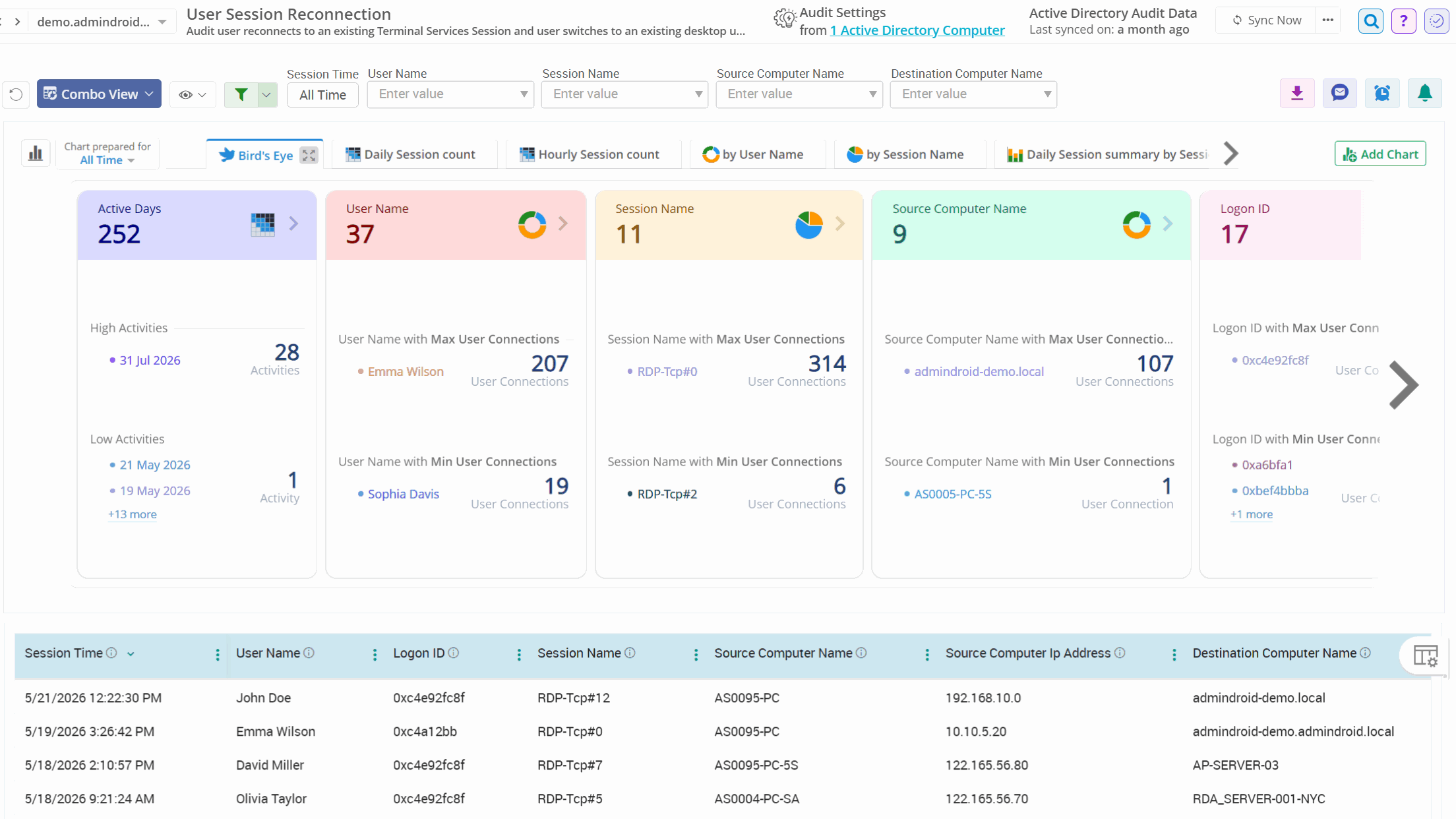Open Session Name pie chart icon

(x=809, y=225)
